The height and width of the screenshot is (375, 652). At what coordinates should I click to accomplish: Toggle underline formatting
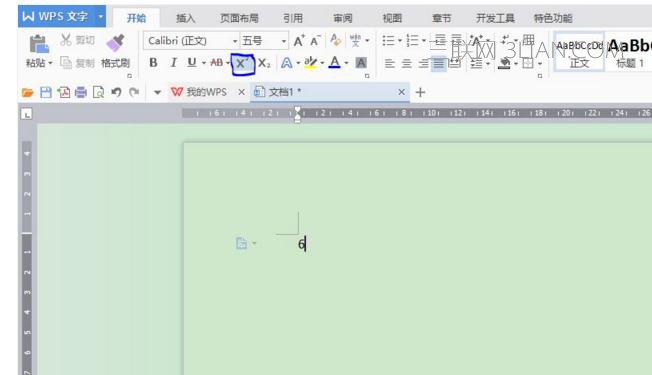[191, 63]
